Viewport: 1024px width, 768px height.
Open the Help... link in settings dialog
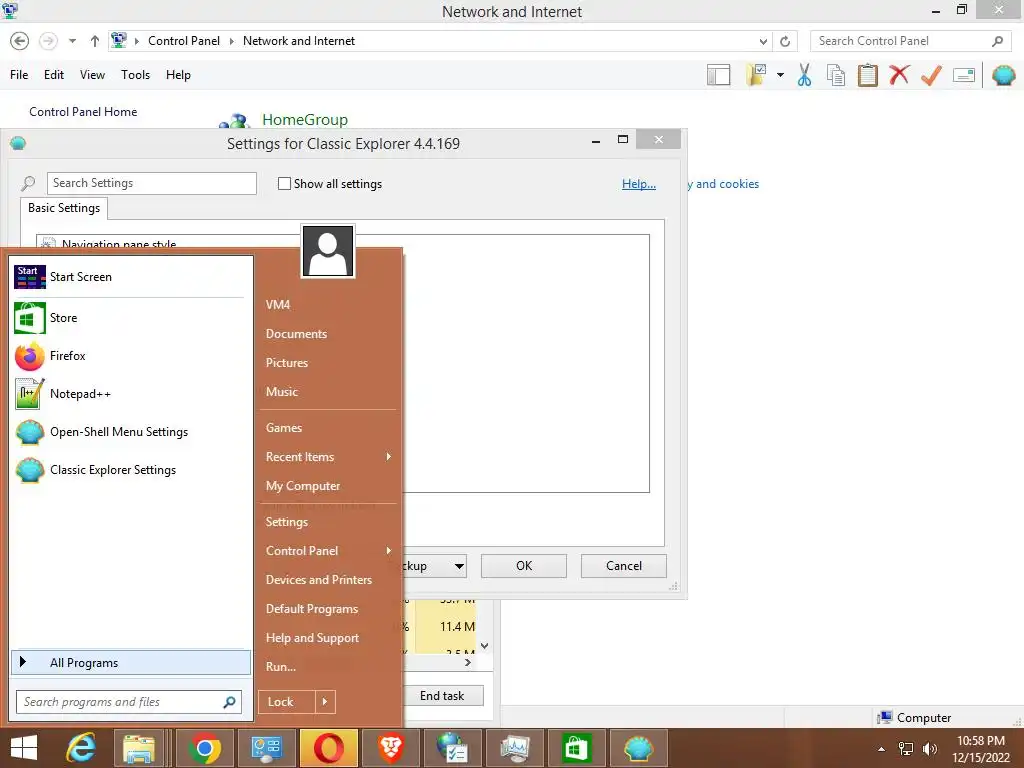[x=639, y=184]
